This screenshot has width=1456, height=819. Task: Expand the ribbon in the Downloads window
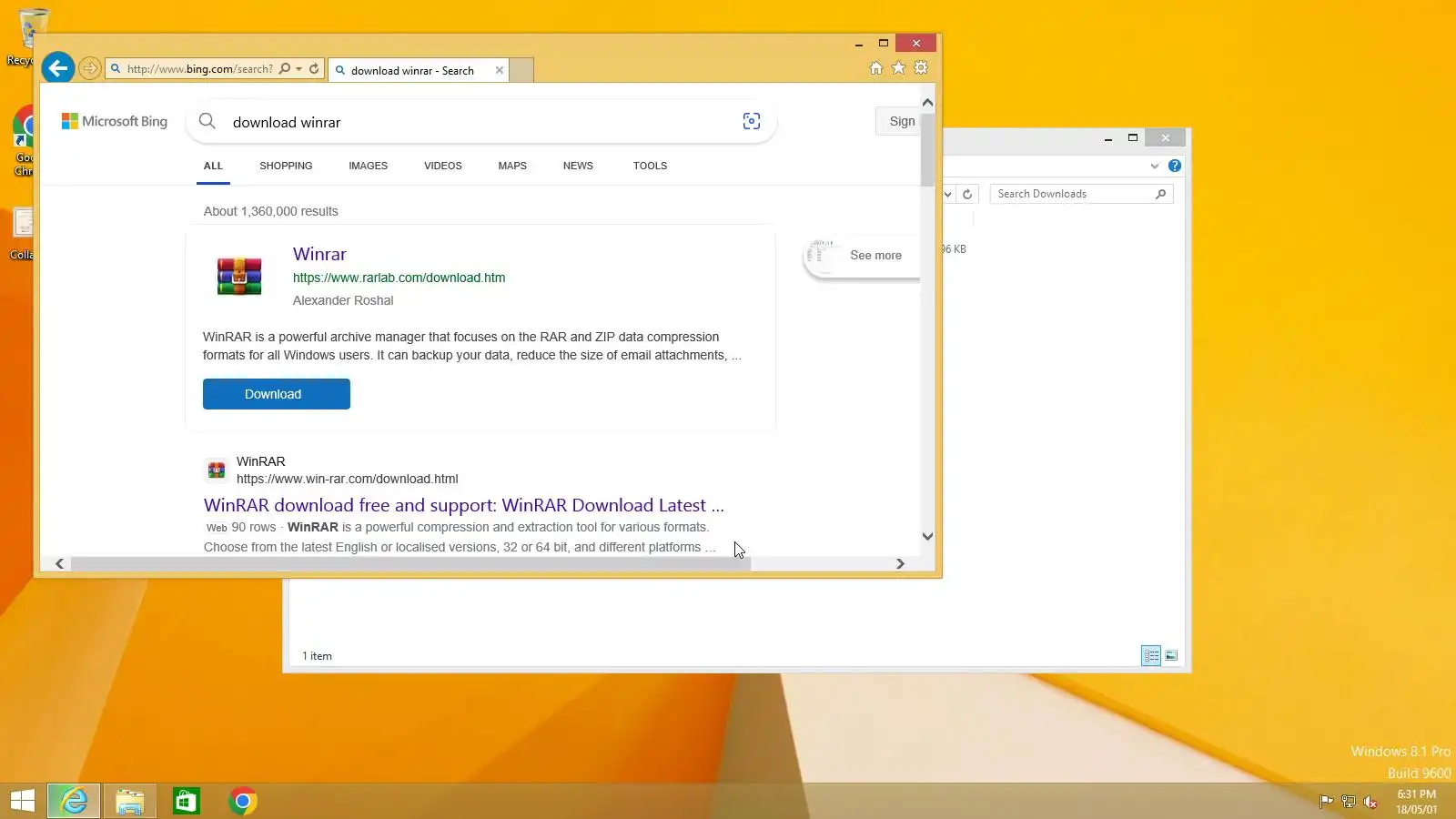[1155, 166]
